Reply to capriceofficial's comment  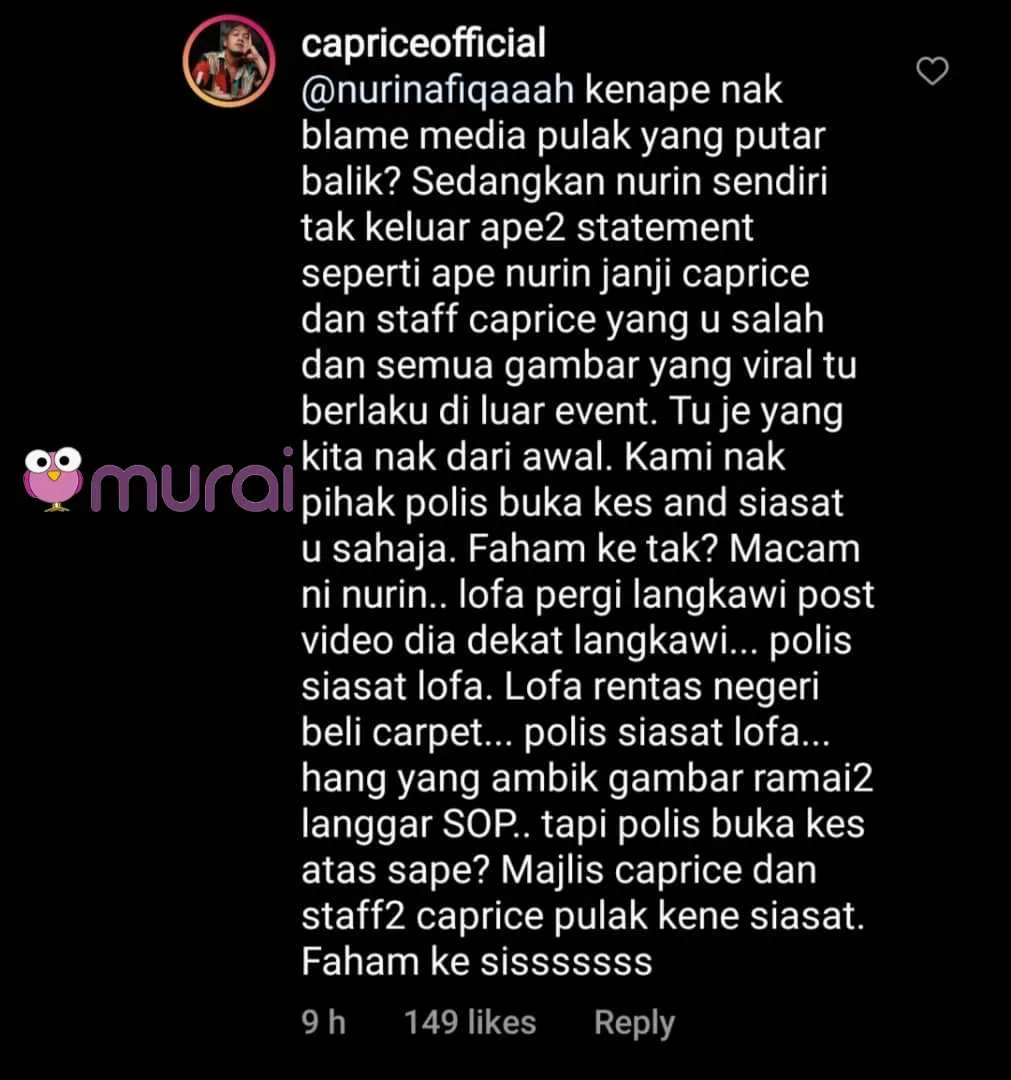(x=634, y=1023)
